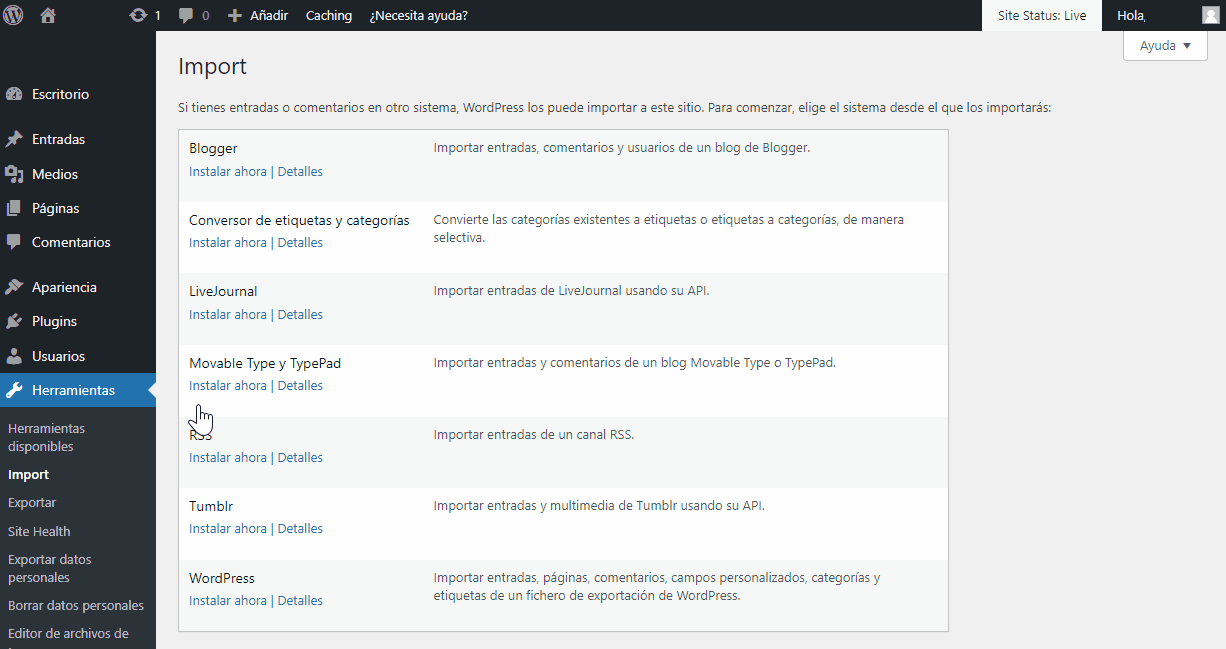
Task: Open Import submenu item
Action: pyautogui.click(x=28, y=475)
